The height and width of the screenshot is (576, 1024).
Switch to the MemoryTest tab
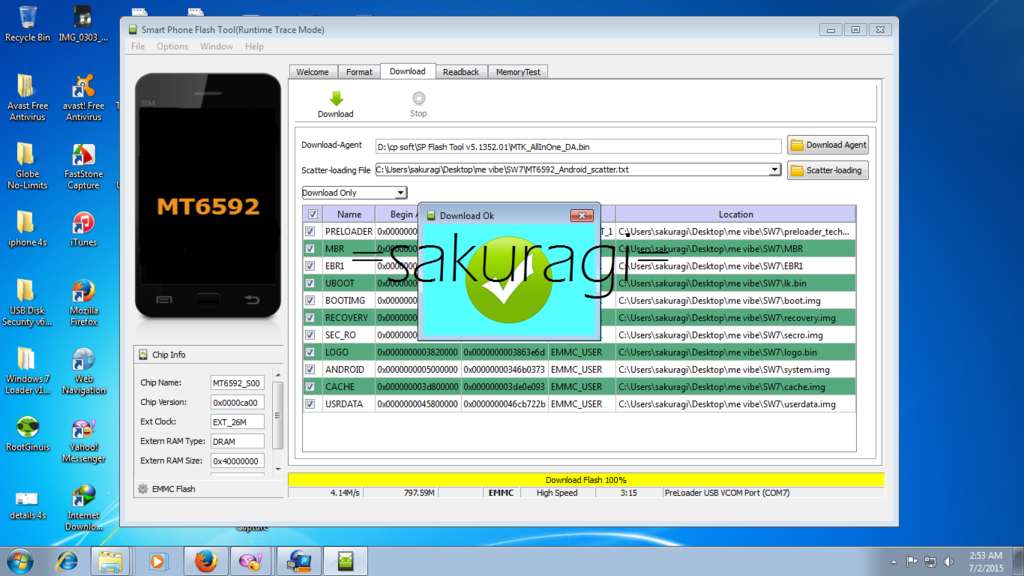point(518,72)
